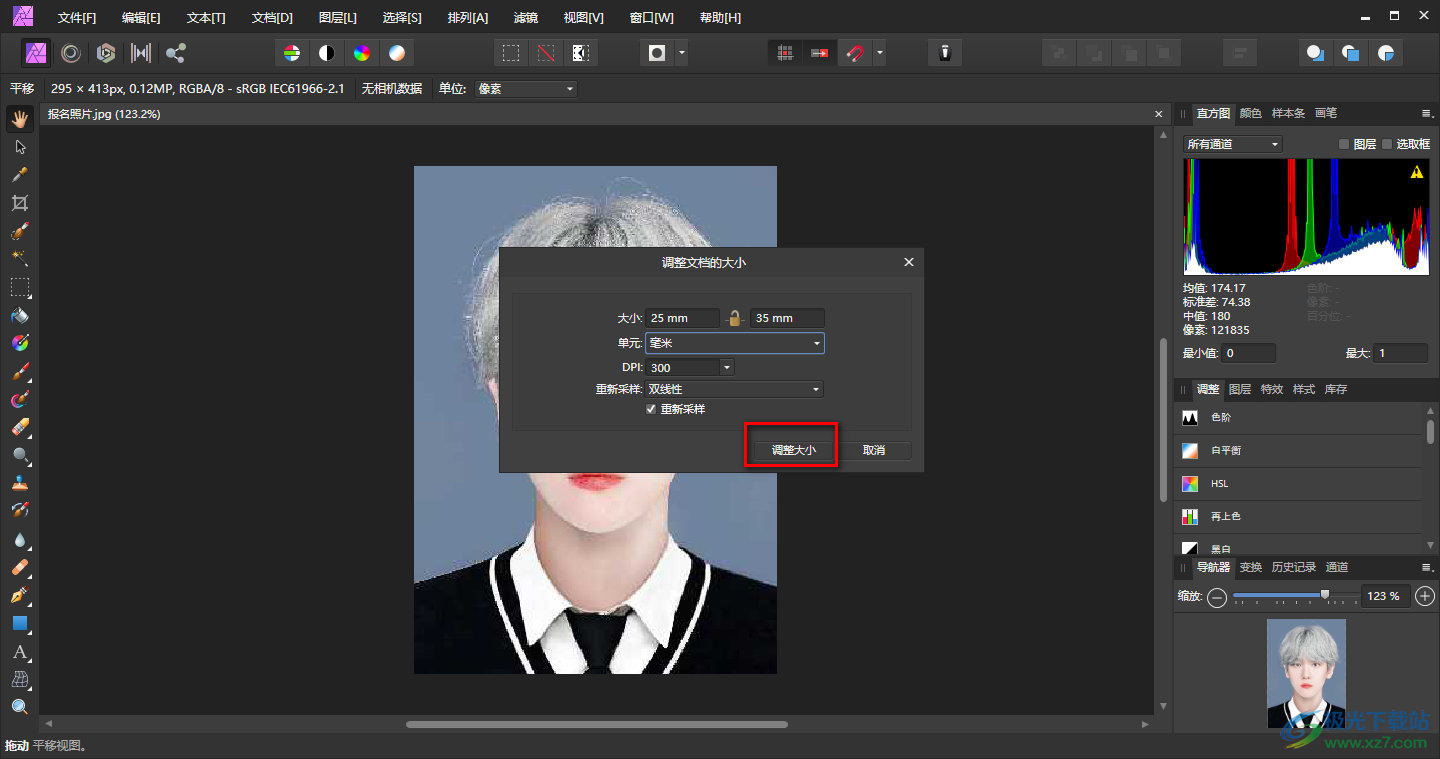Click the zoom in plus button
This screenshot has height=759, width=1440.
pos(1426,596)
